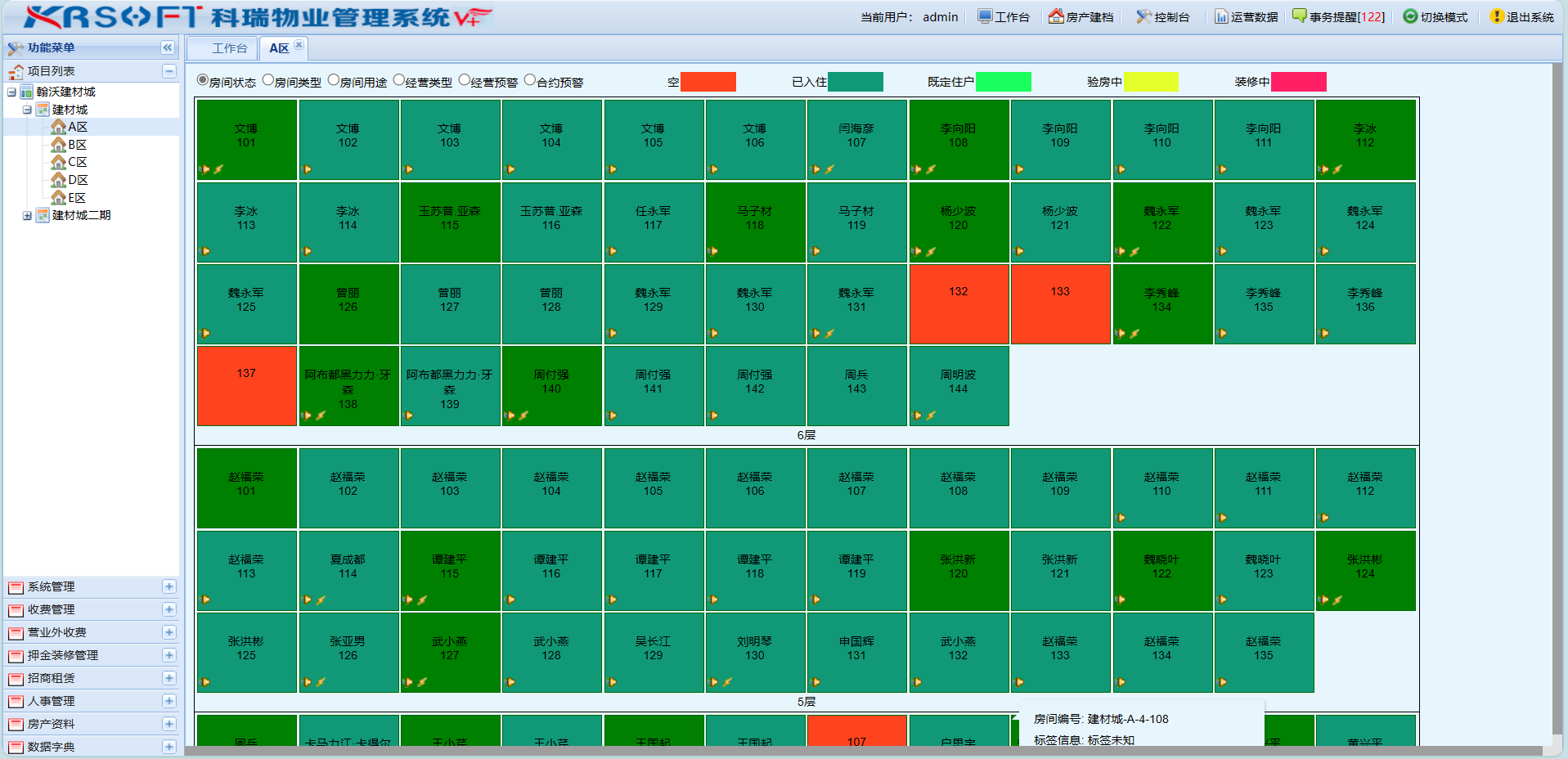Click 系统管理 panel icon
This screenshot has height=759, width=1568.
coord(16,587)
